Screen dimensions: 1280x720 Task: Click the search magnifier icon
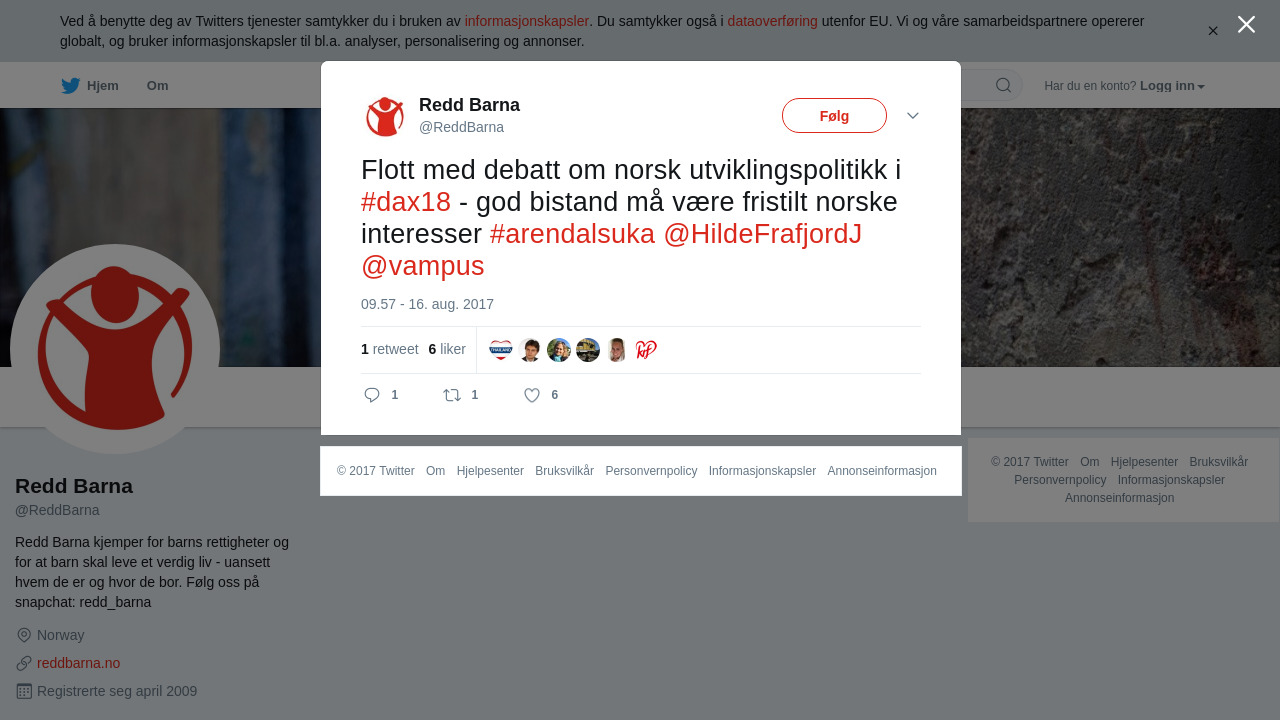[x=1003, y=85]
